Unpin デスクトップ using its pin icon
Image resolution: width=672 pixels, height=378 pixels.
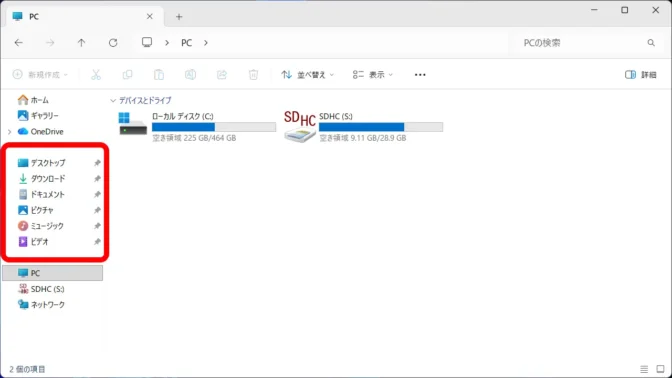click(x=97, y=163)
